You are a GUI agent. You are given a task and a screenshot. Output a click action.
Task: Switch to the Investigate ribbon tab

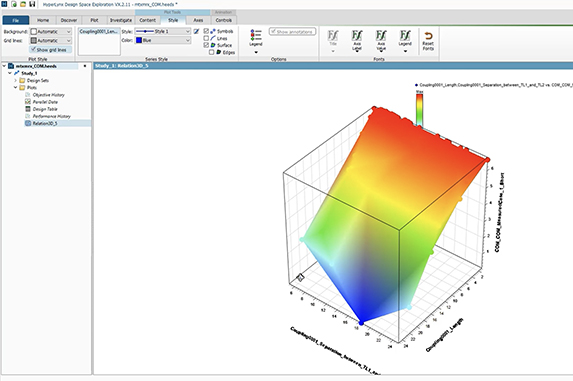[121, 20]
